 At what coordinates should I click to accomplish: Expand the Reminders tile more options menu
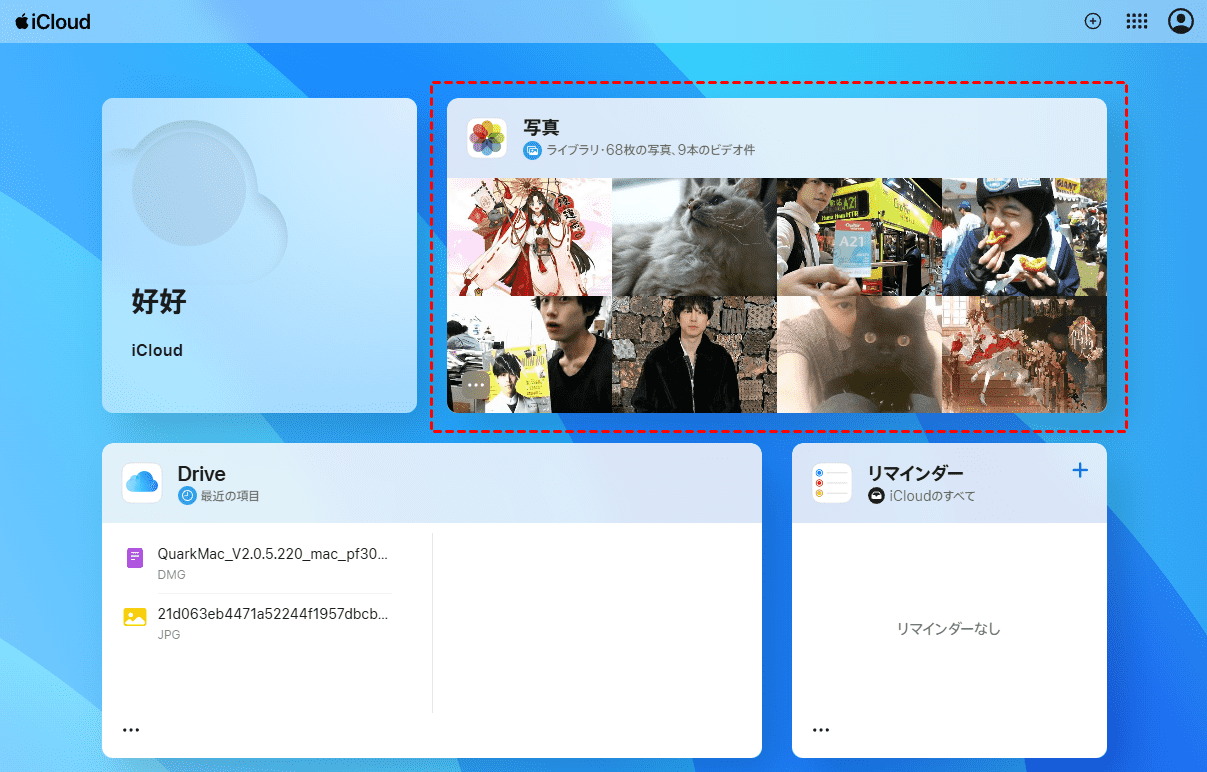coord(821,730)
